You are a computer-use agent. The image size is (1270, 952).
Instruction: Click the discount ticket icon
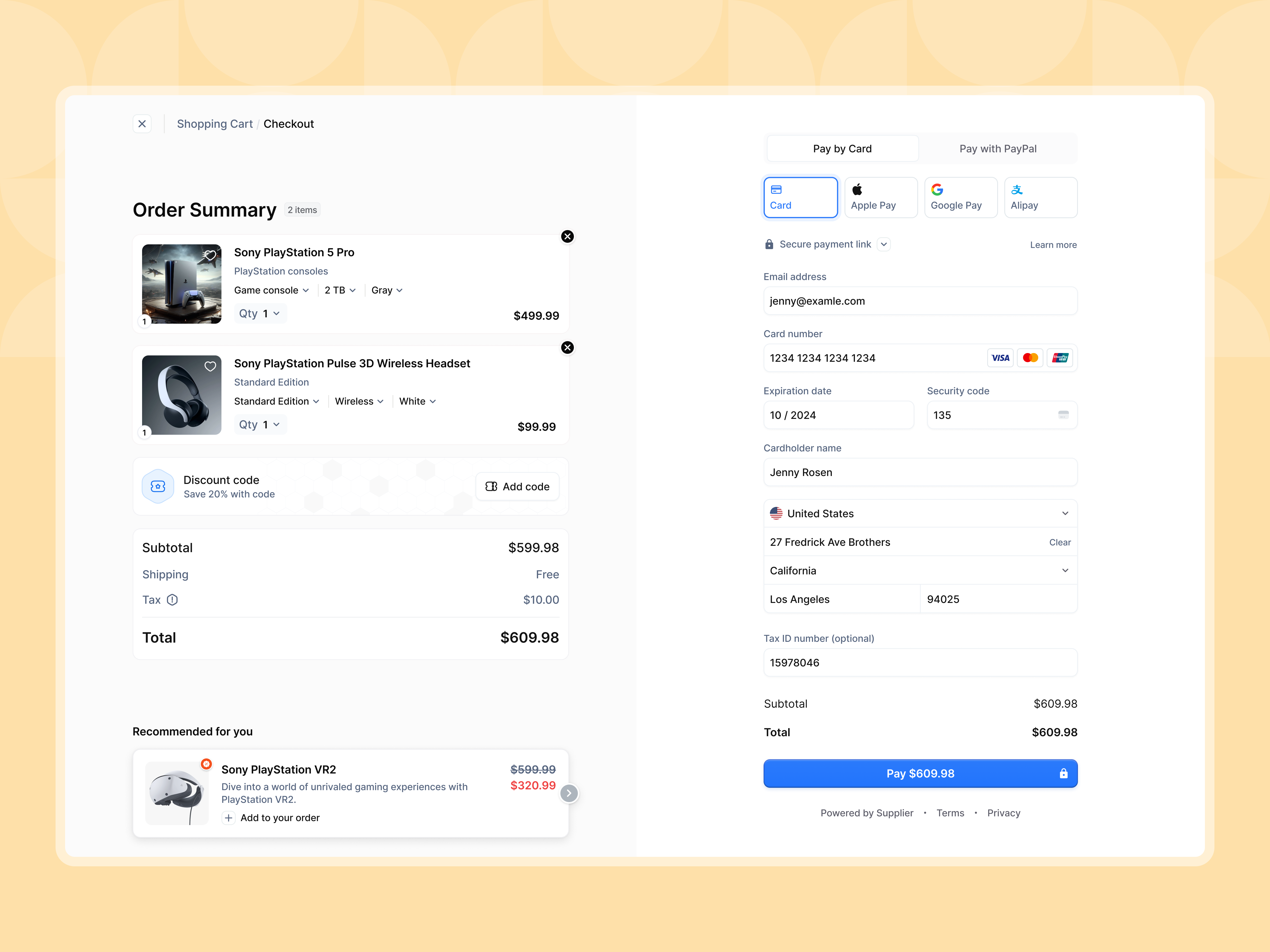tap(157, 486)
